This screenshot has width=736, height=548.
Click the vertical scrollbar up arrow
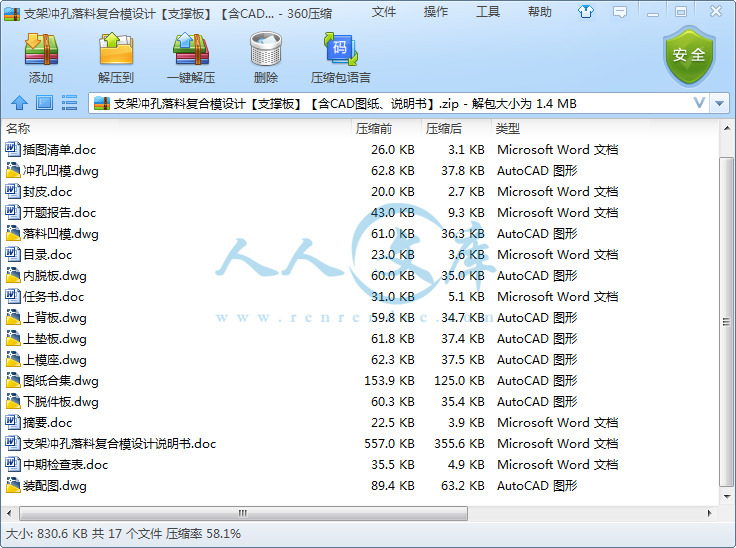tap(727, 128)
